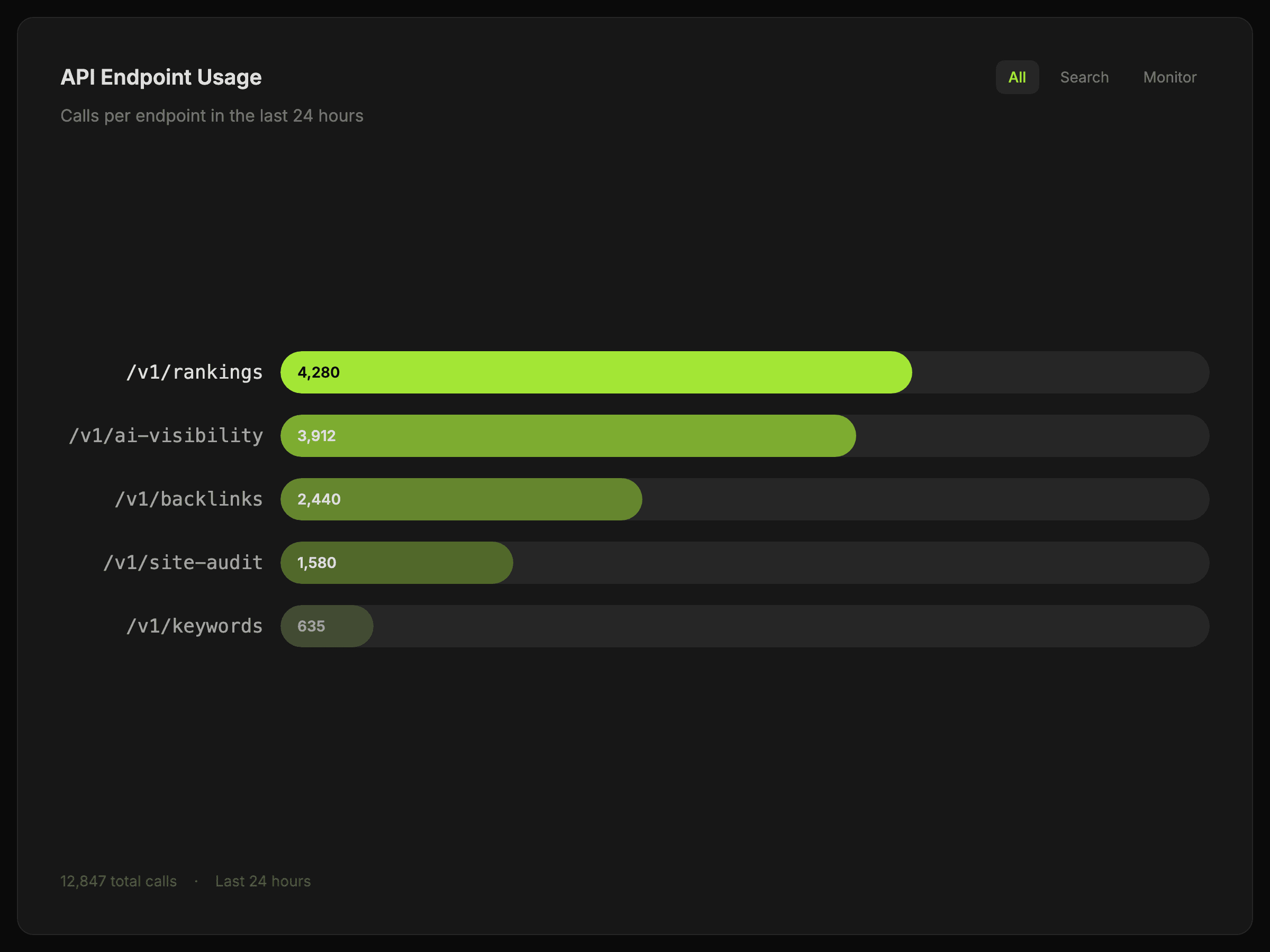Switch to the Monitor filter tab
The image size is (1270, 952).
click(x=1169, y=77)
